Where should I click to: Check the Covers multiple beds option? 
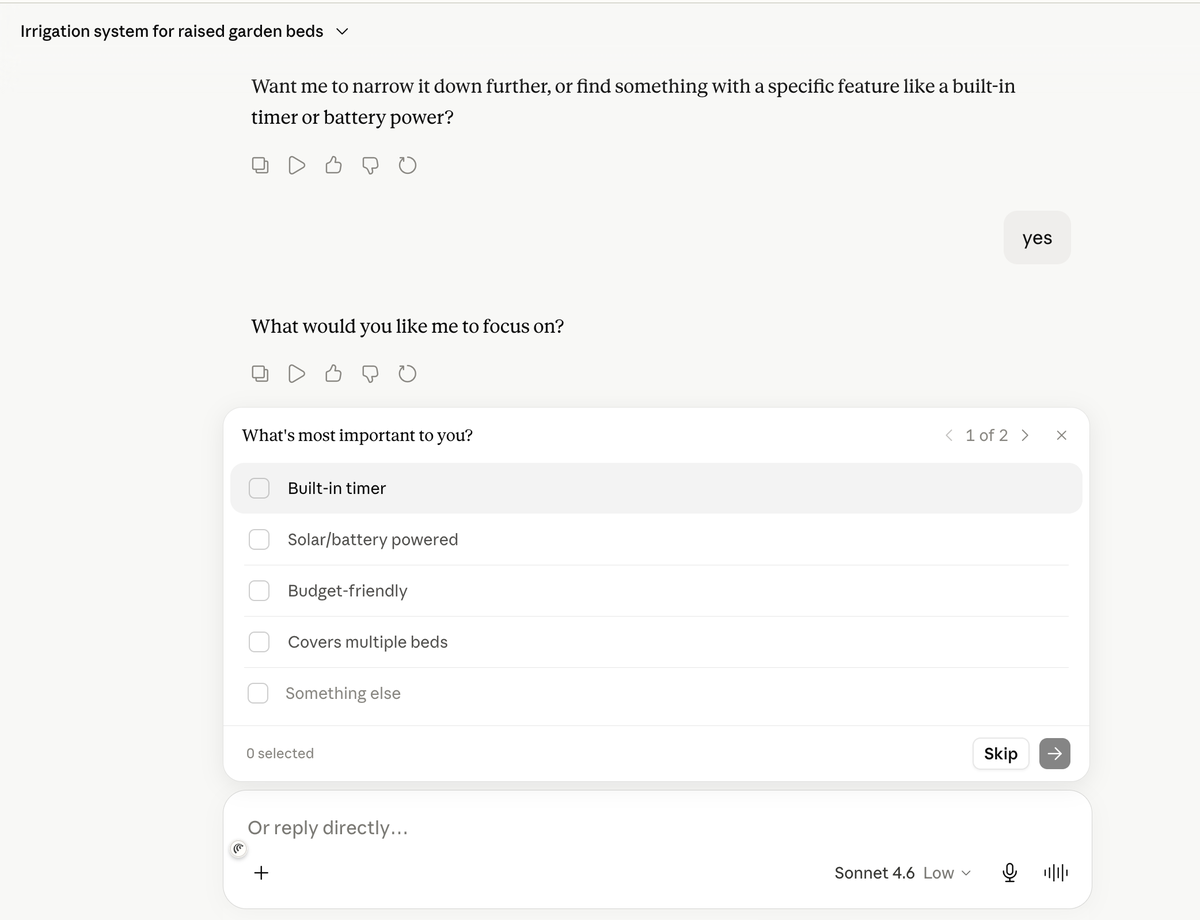click(x=259, y=642)
